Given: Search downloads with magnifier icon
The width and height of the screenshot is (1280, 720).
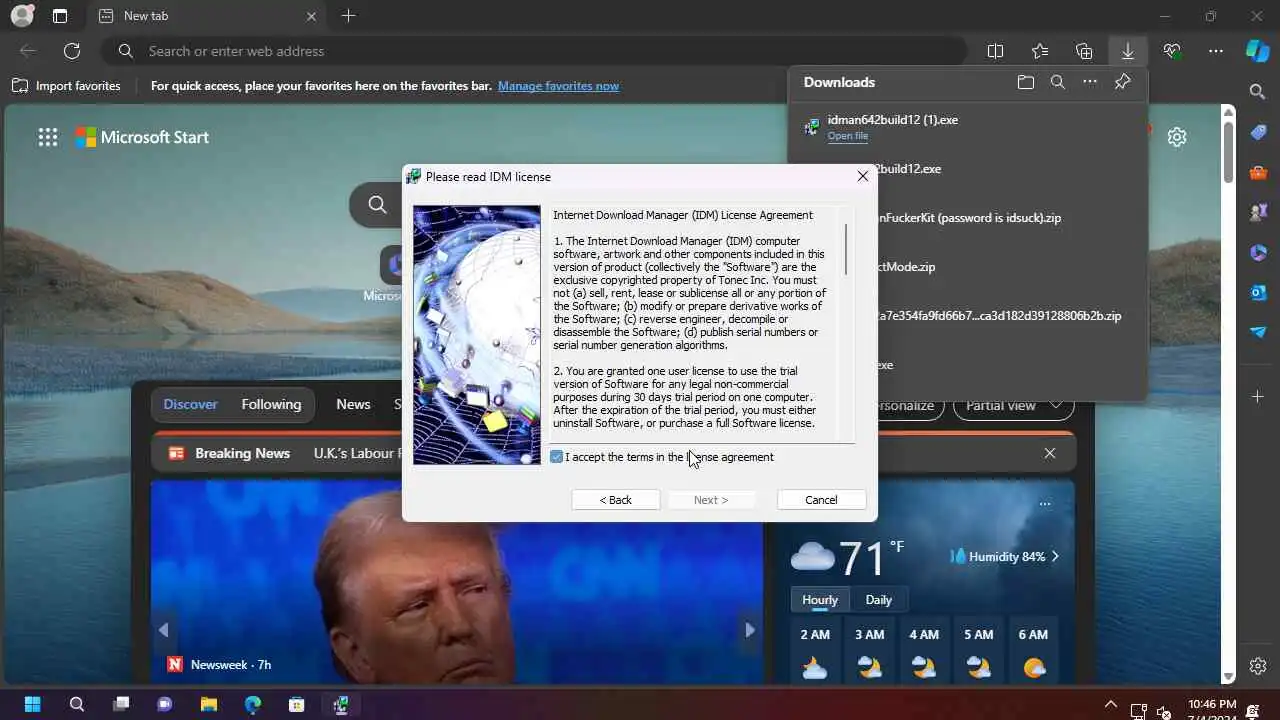Looking at the screenshot, I should [x=1058, y=82].
